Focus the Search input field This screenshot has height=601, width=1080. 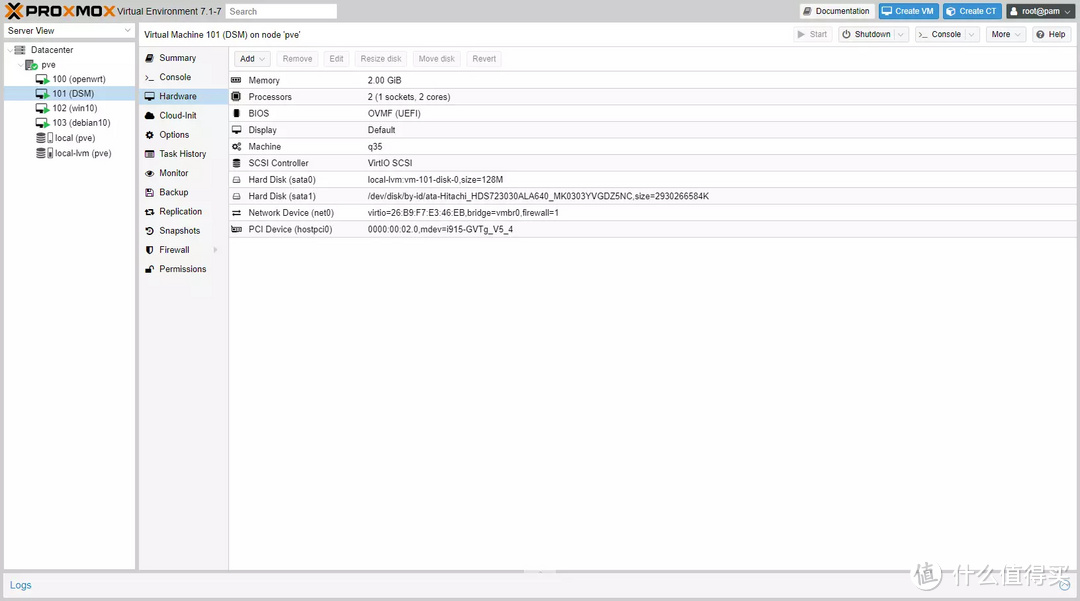281,11
